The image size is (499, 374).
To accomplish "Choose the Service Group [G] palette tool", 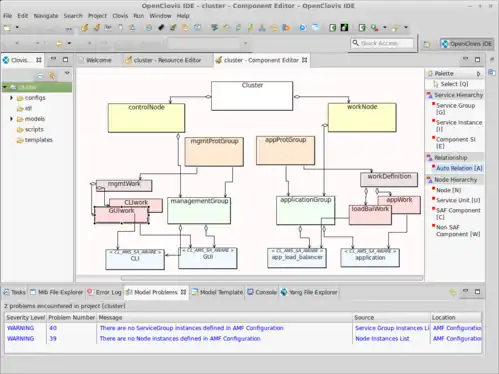I will point(455,109).
